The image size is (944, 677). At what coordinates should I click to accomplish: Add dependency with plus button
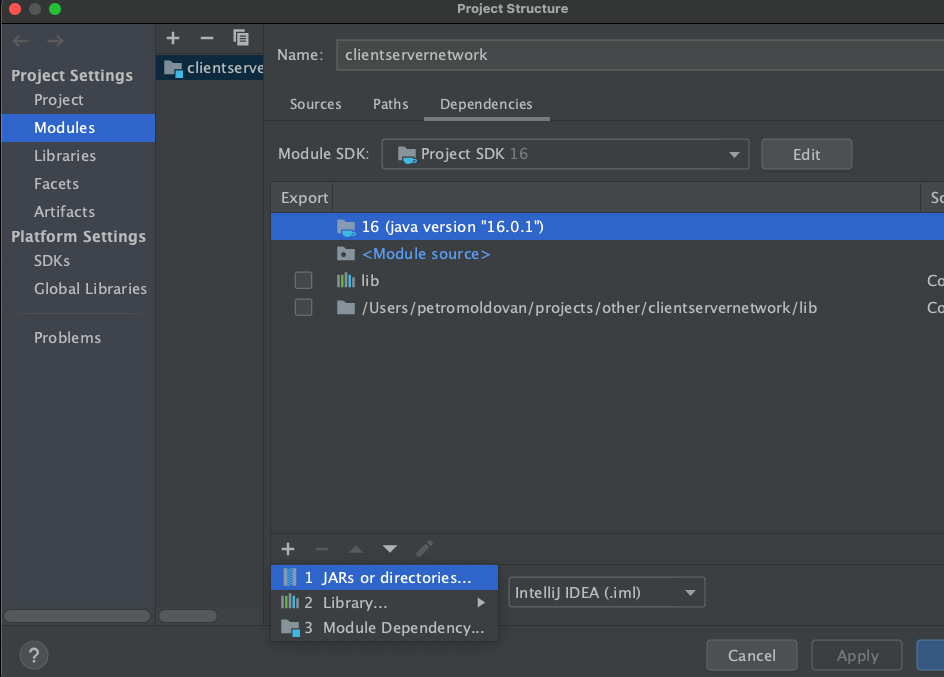tap(288, 549)
